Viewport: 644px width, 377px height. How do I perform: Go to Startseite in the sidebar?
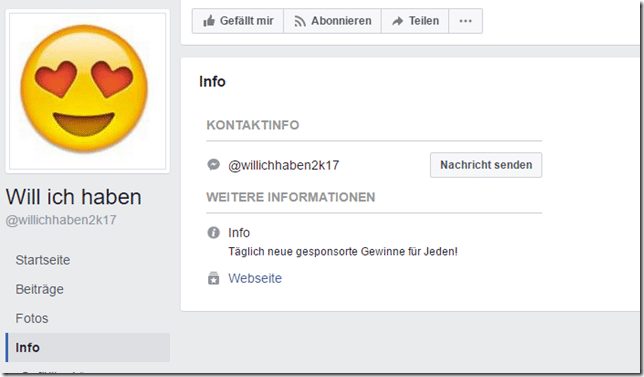point(43,260)
